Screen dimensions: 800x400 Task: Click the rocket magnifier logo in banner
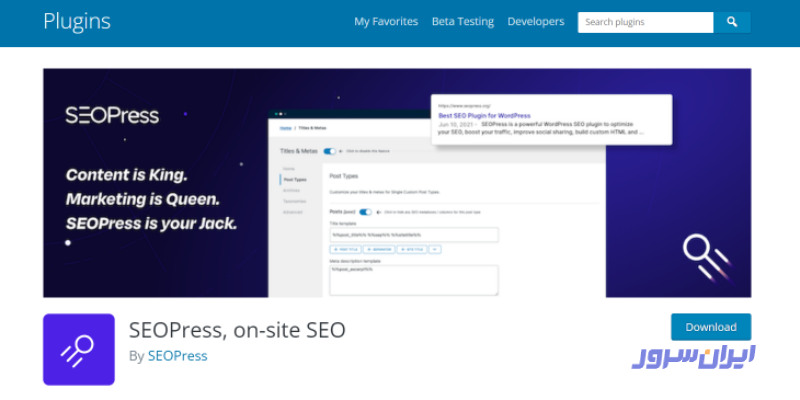tap(707, 257)
